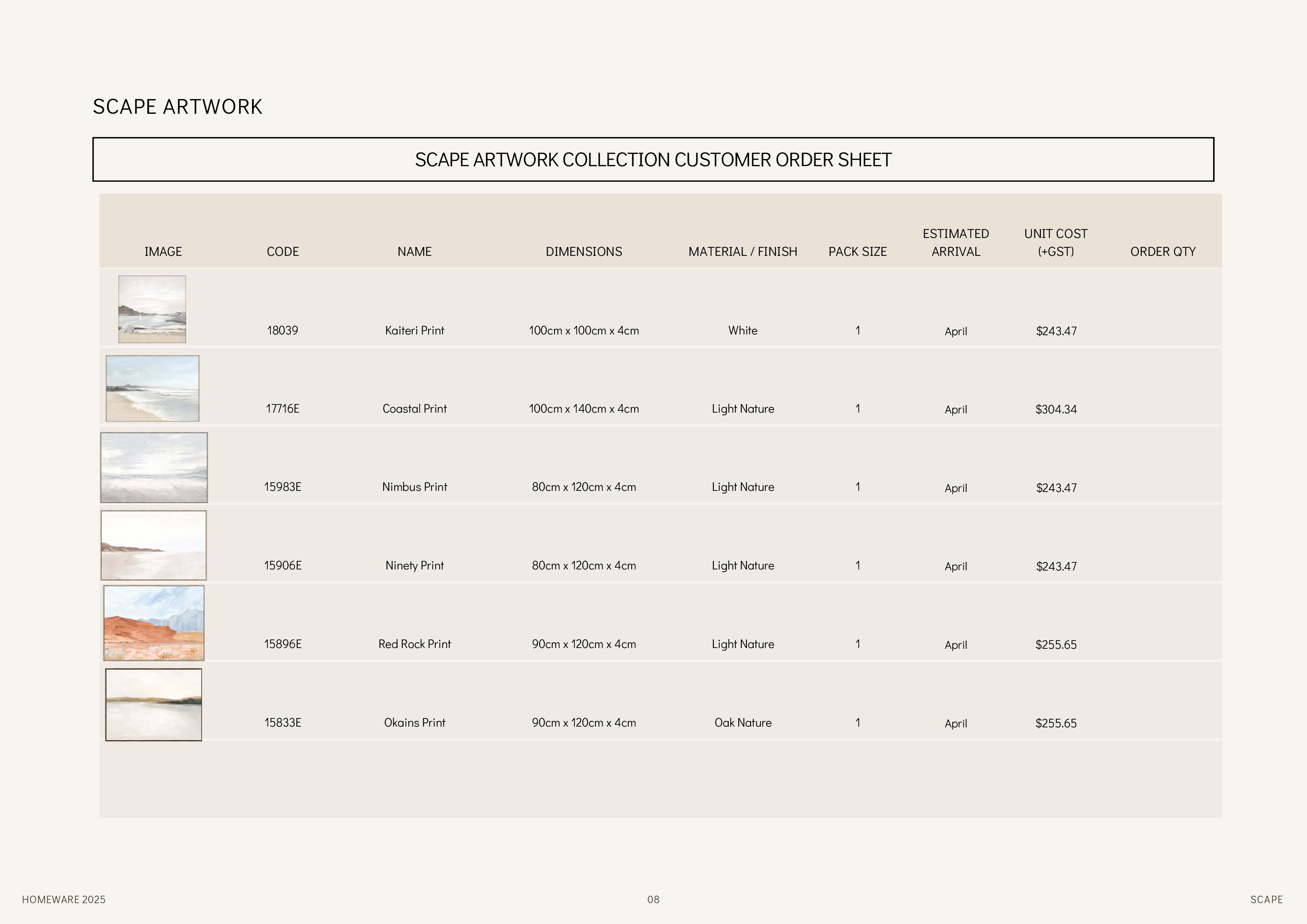Click the ESTIMATED ARRIVAL column header
The width and height of the screenshot is (1307, 924).
tap(955, 242)
